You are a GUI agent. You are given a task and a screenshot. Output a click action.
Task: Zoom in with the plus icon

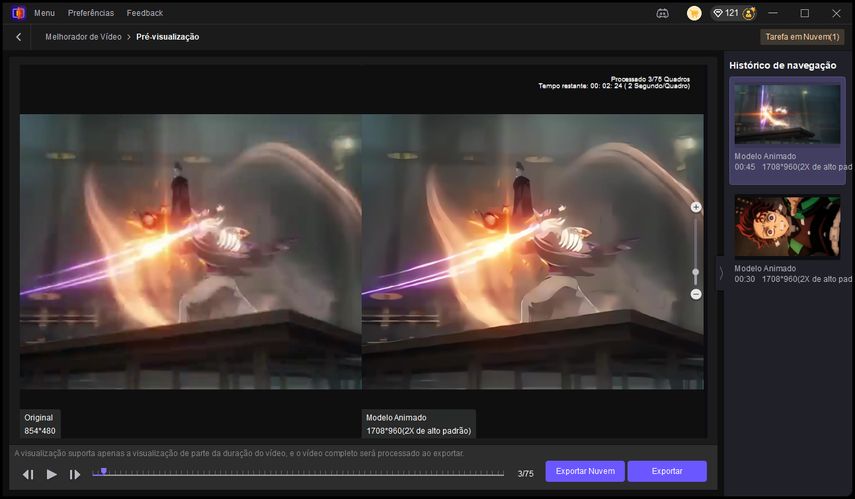tap(696, 207)
